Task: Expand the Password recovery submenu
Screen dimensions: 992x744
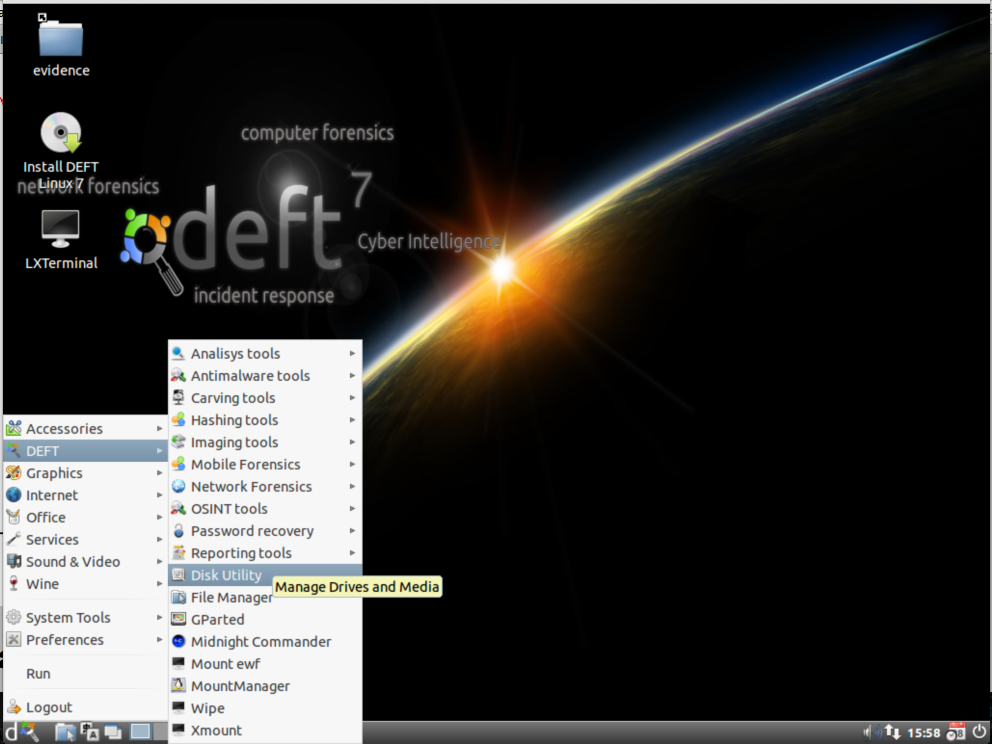Action: [x=265, y=531]
